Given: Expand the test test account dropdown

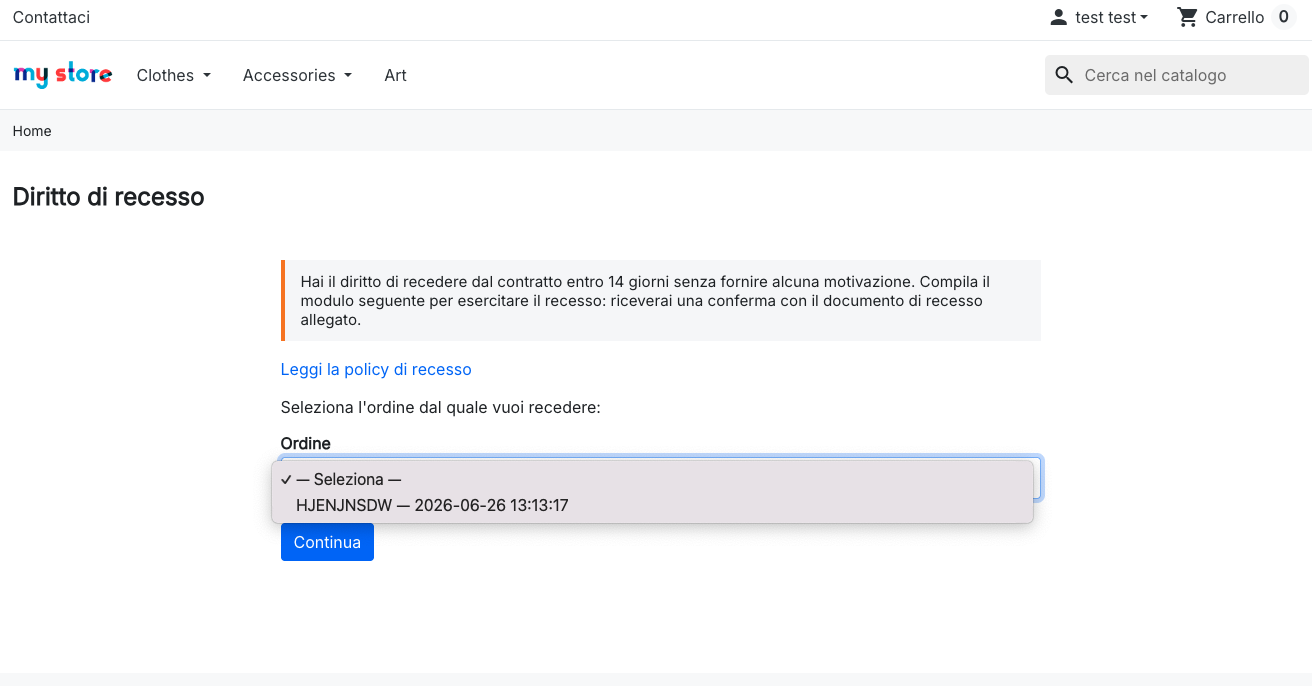Looking at the screenshot, I should [1111, 17].
